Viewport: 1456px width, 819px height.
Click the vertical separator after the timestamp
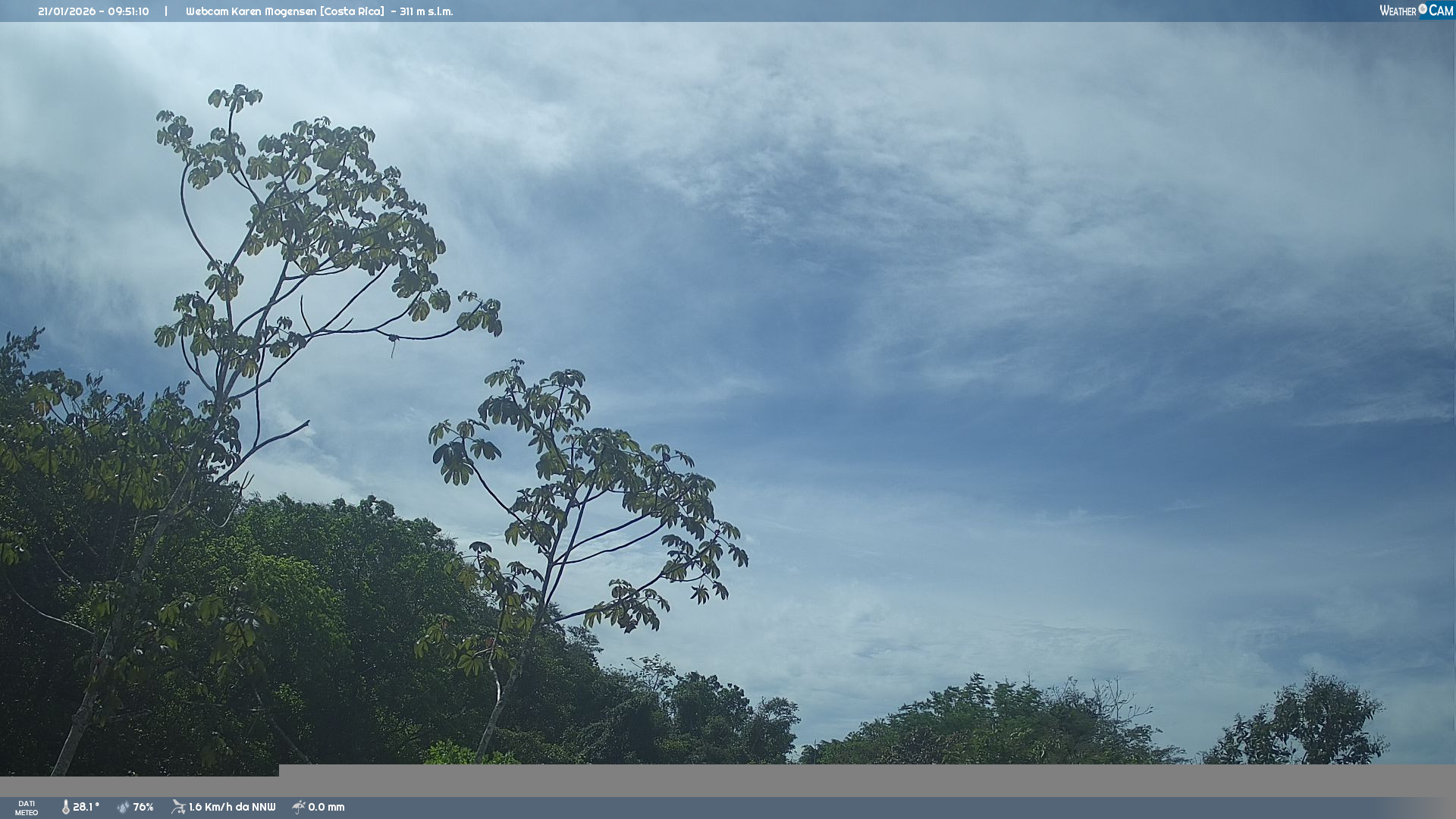(166, 11)
